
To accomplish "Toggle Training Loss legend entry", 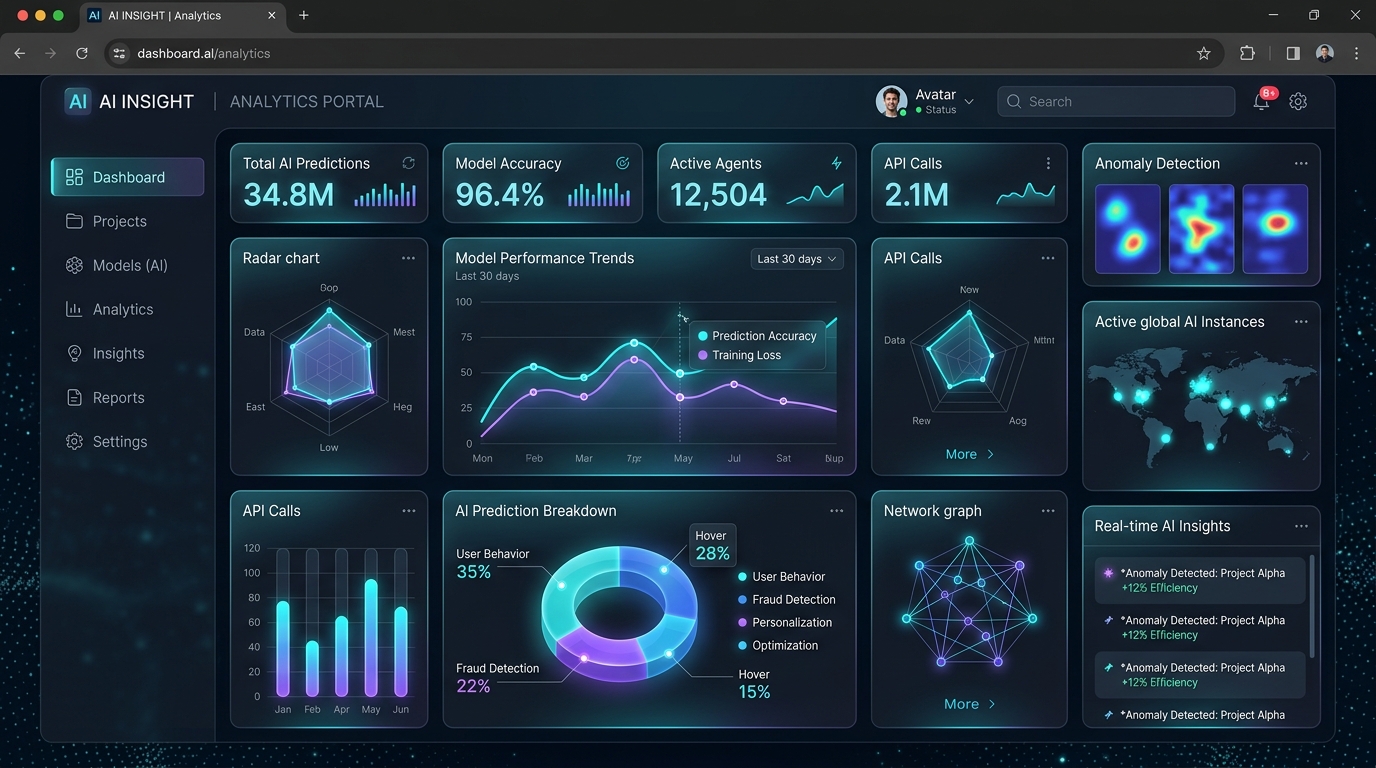I will (x=739, y=355).
